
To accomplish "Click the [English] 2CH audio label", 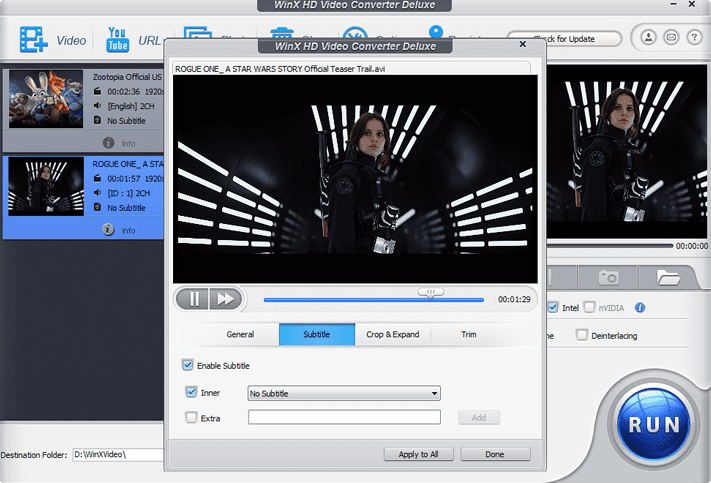I will 131,106.
